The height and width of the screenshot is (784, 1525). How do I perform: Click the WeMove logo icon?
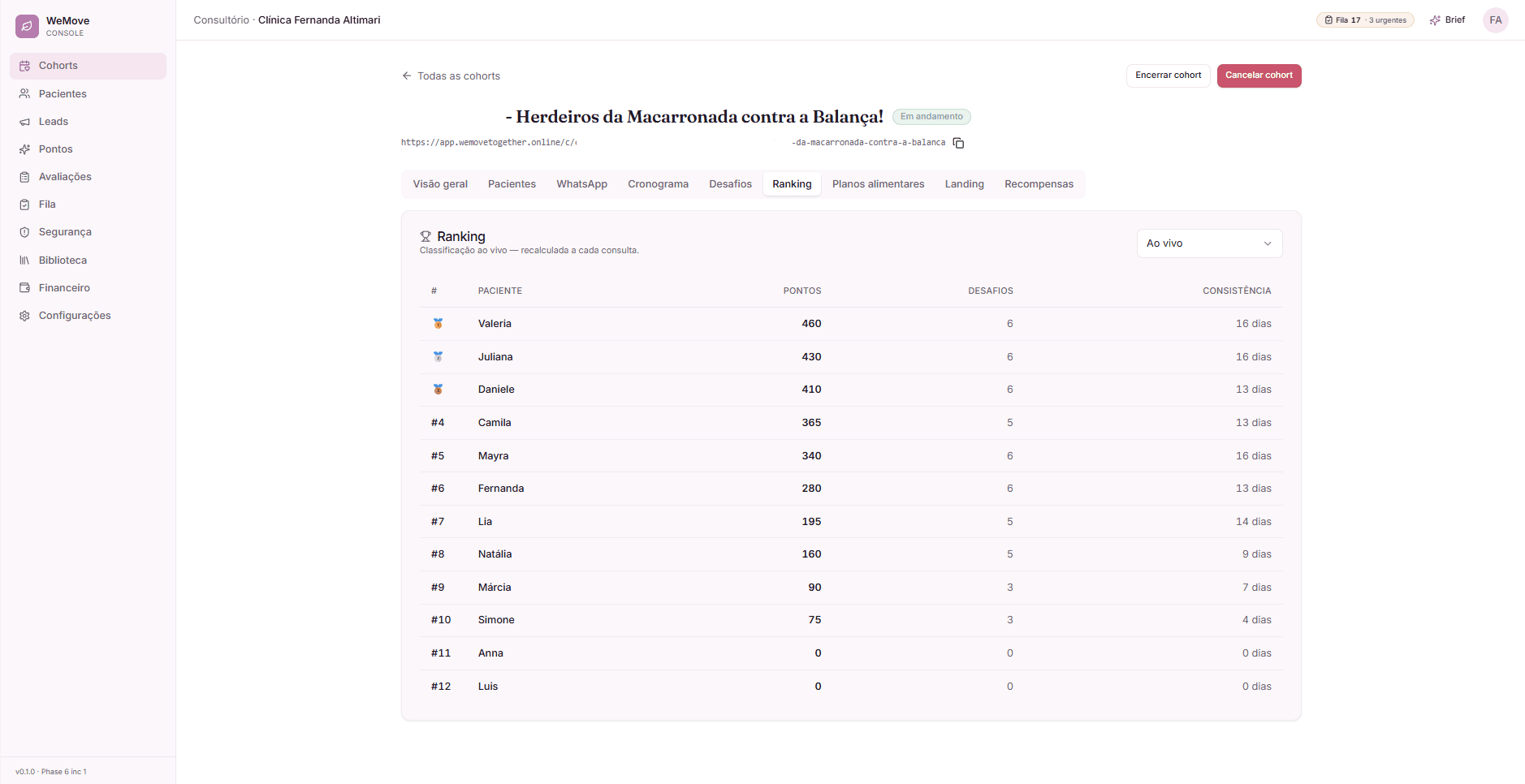27,26
